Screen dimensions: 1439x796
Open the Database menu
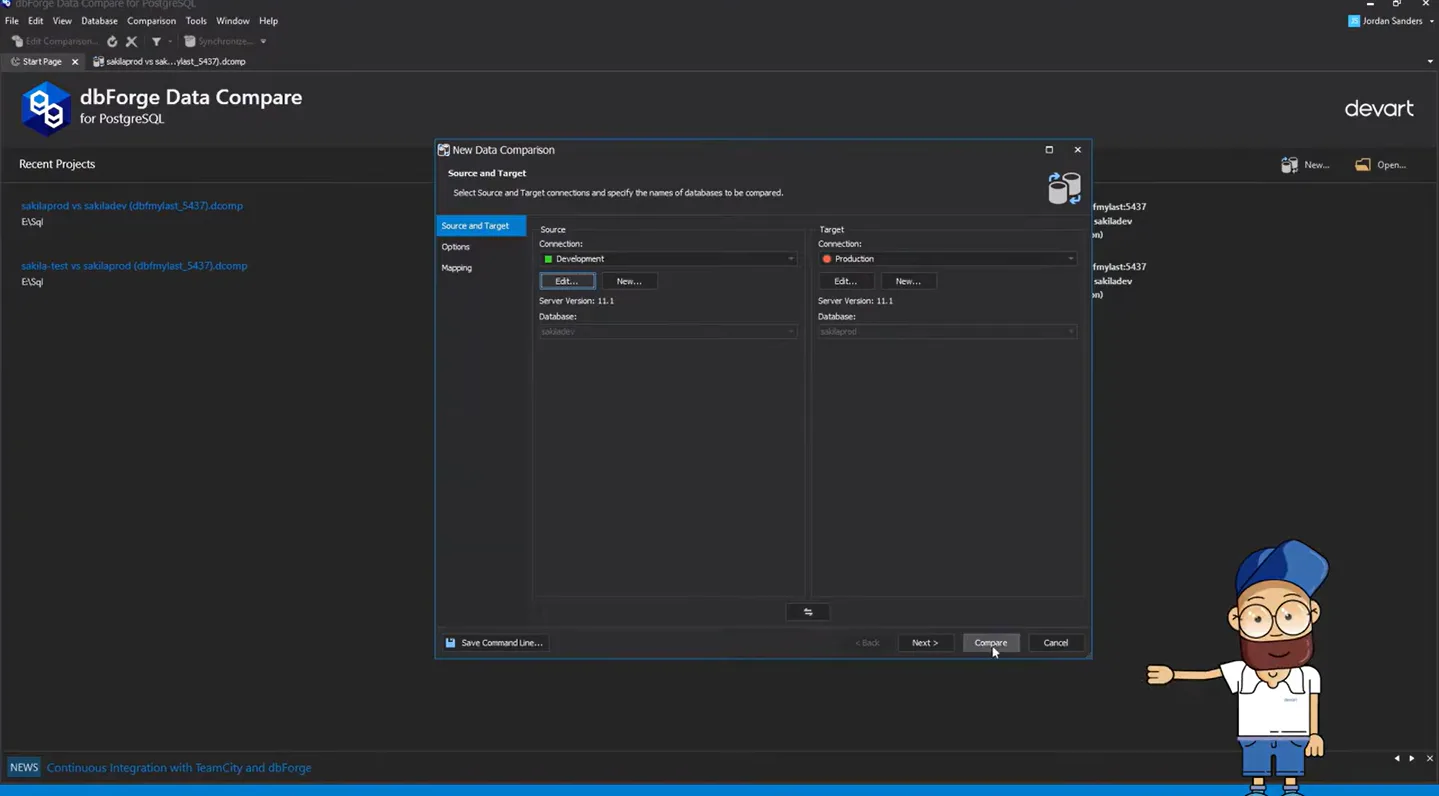(x=99, y=21)
